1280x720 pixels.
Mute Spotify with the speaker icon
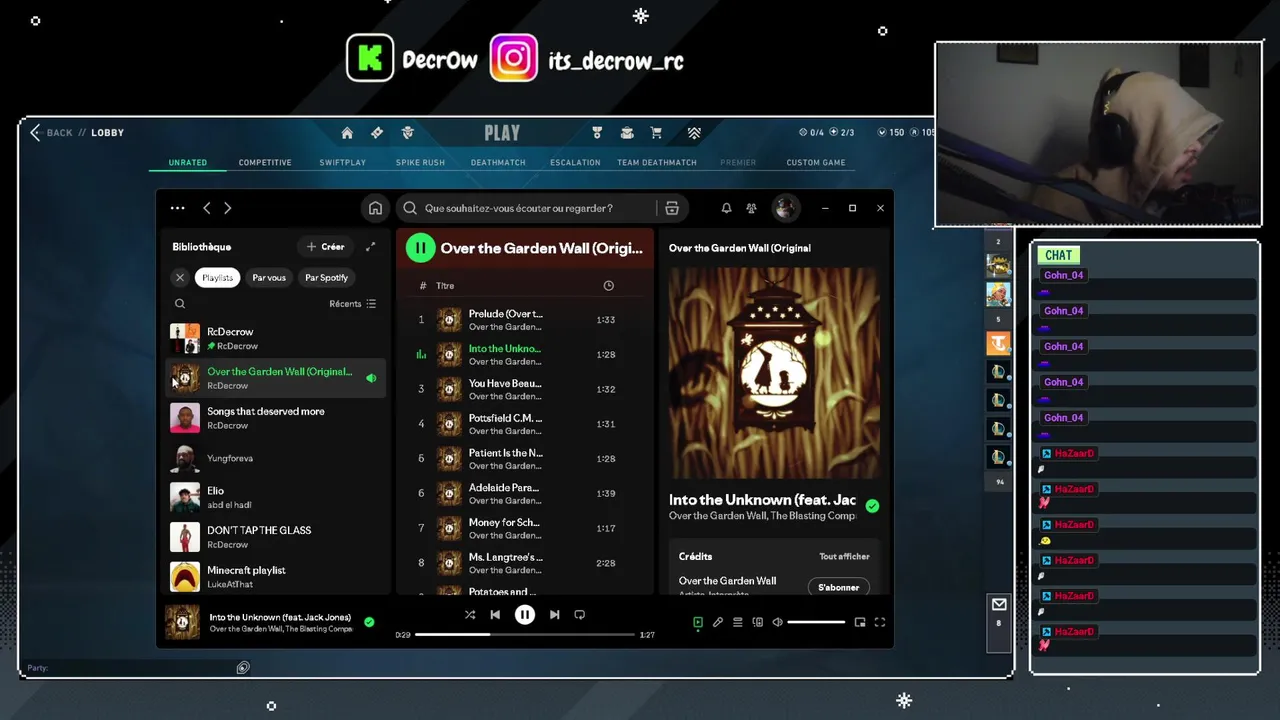tap(777, 622)
